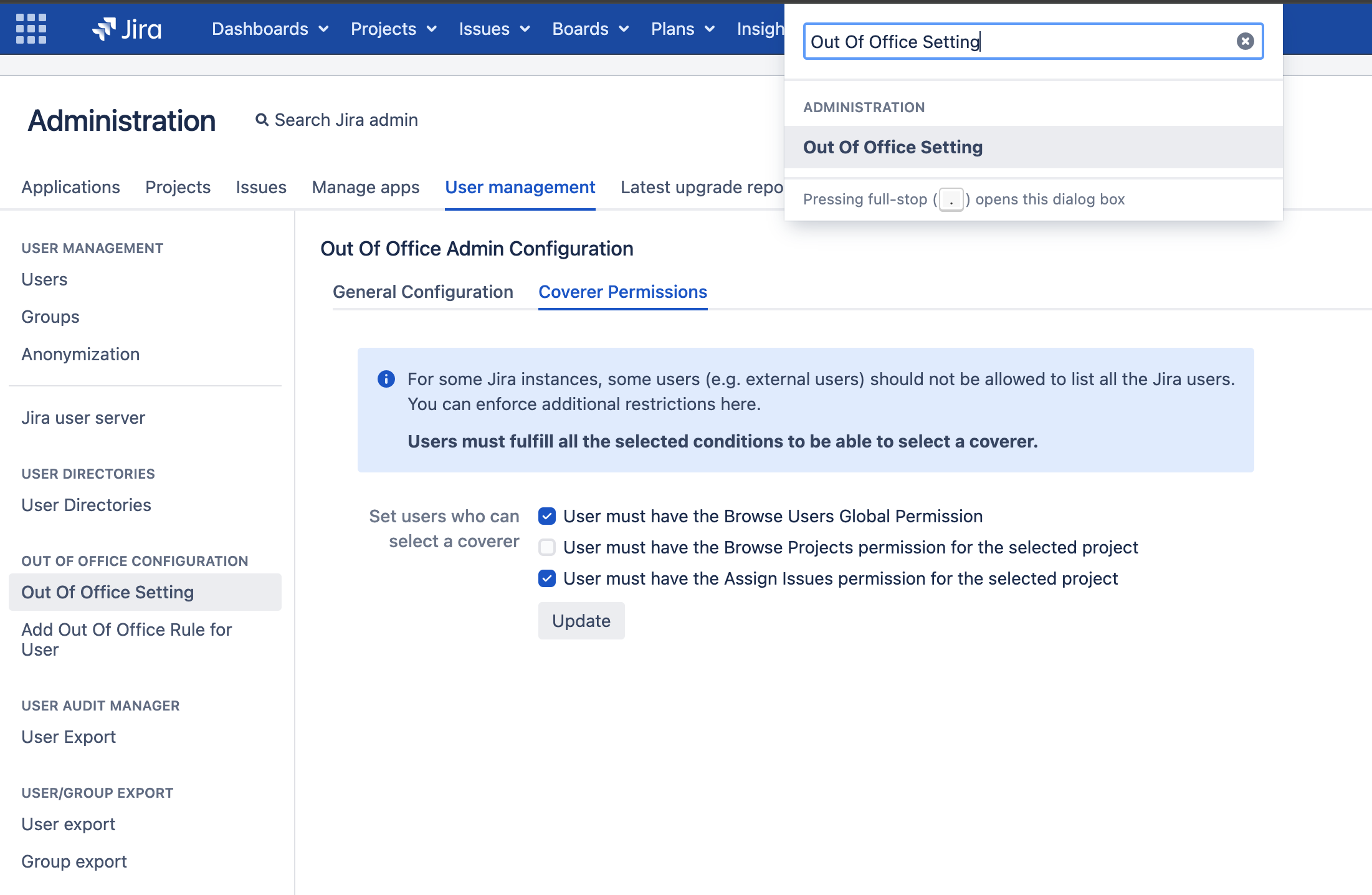Uncheck Assign Issues permission checkbox
The width and height of the screenshot is (1372, 895).
pos(547,578)
